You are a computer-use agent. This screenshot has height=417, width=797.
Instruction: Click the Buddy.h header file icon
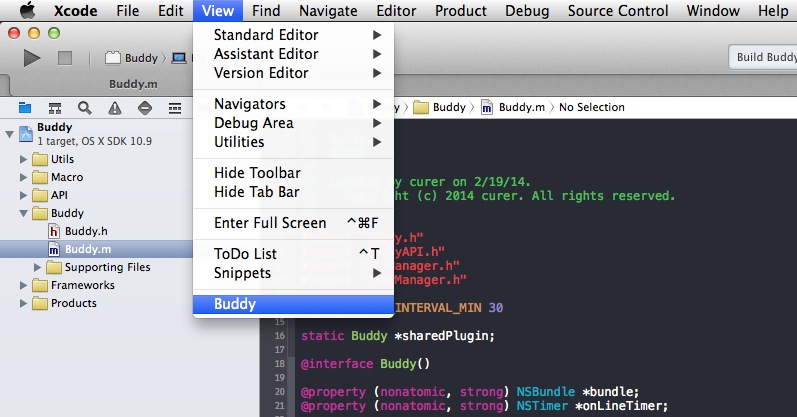point(54,231)
